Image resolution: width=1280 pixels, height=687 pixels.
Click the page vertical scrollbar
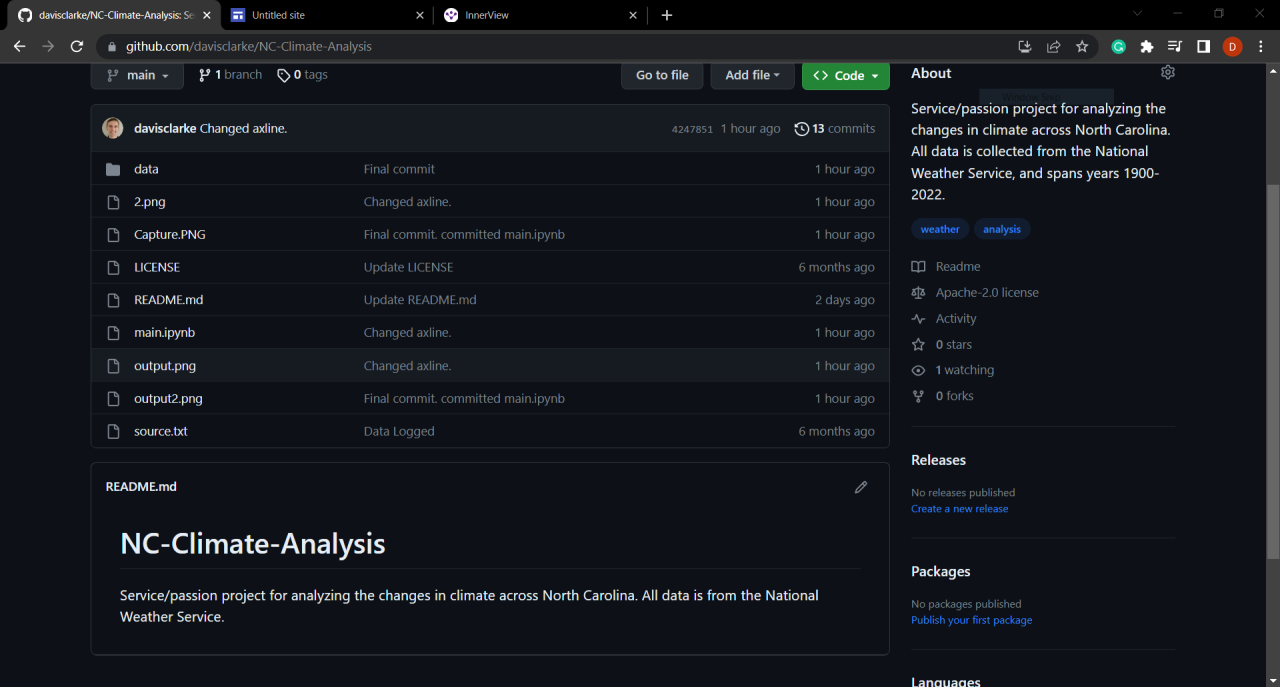click(1272, 370)
